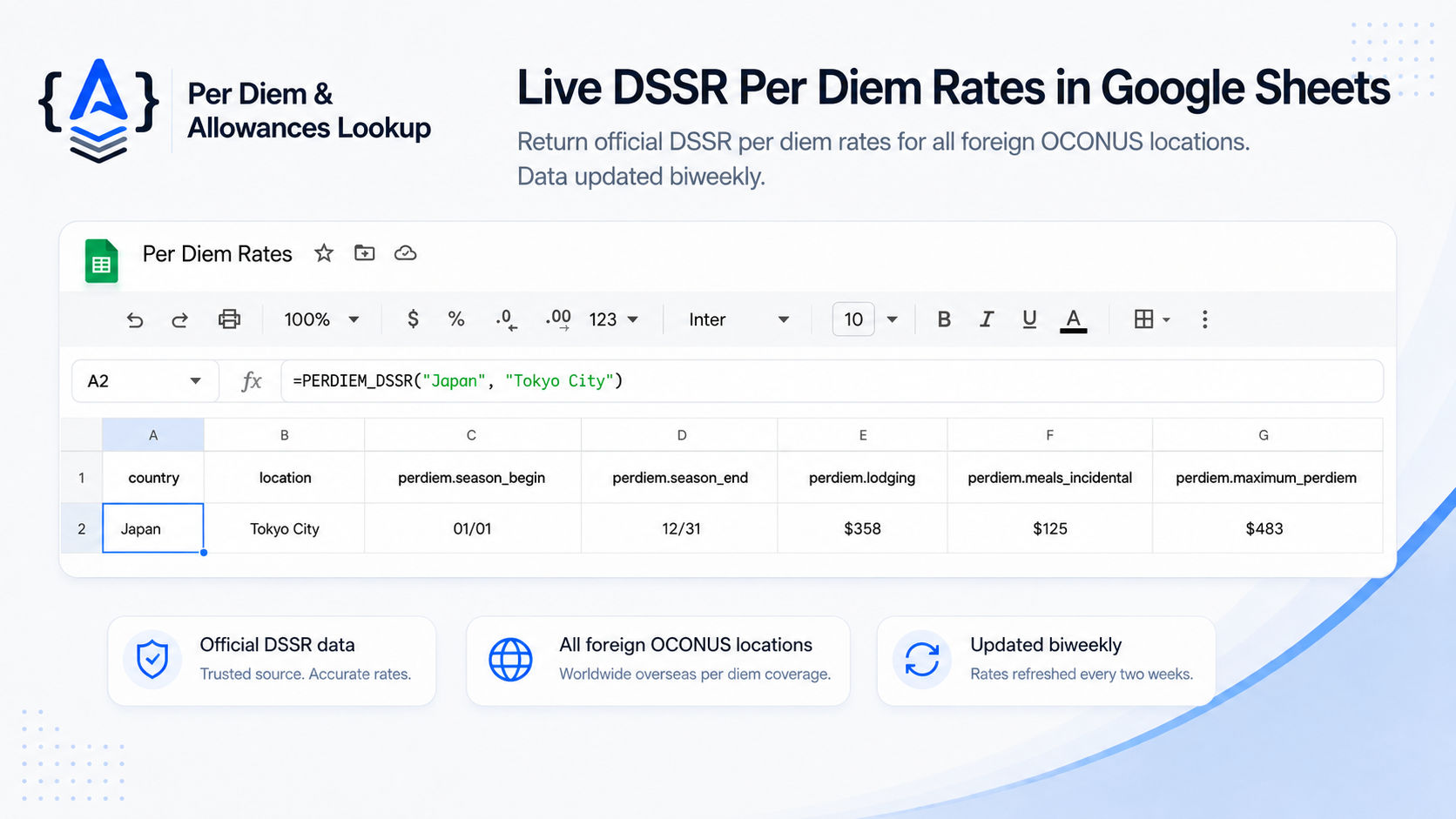The image size is (1456, 819).
Task: Click the "perdiem.meals_incidental" cell
Action: (1050, 477)
